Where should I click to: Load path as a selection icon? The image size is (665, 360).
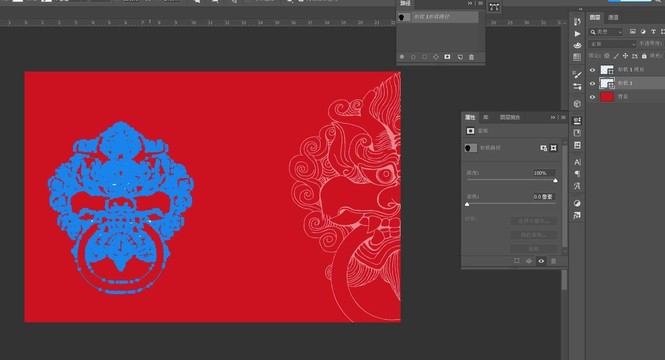[425, 57]
